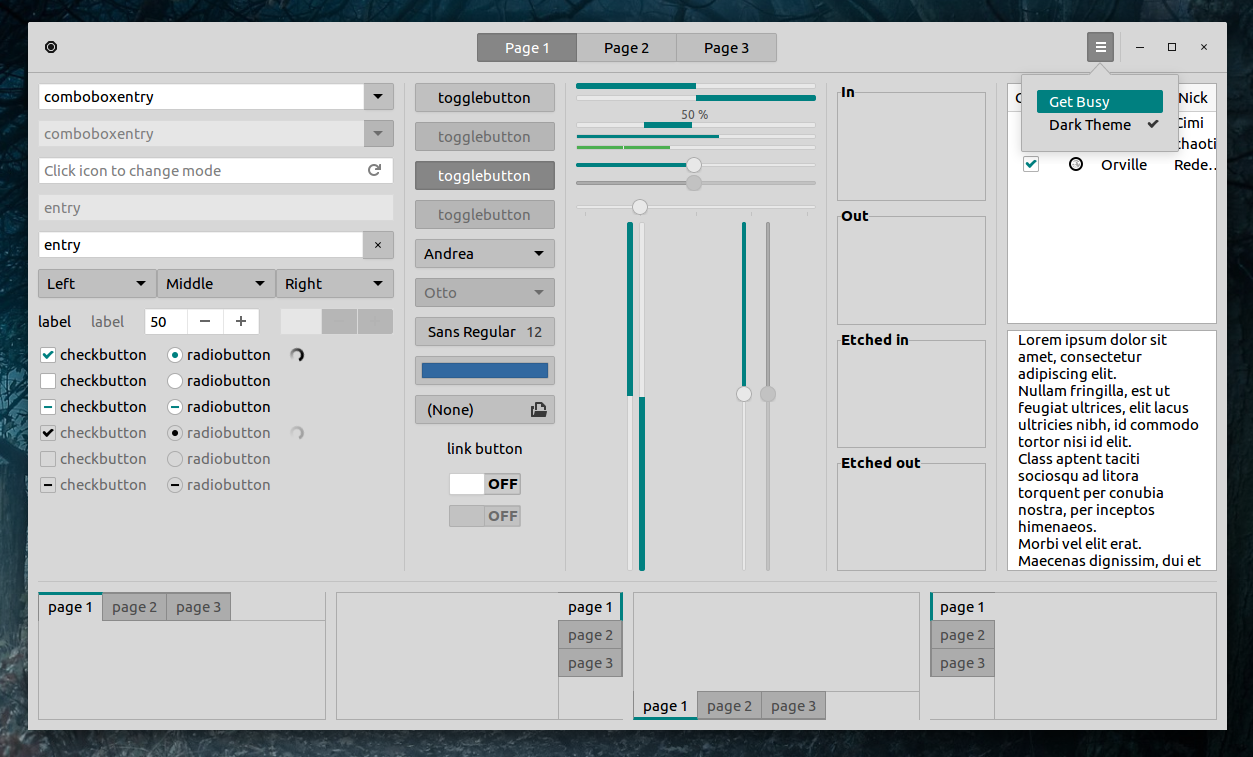Clear the entry using its x icon
The width and height of the screenshot is (1253, 757).
377,245
